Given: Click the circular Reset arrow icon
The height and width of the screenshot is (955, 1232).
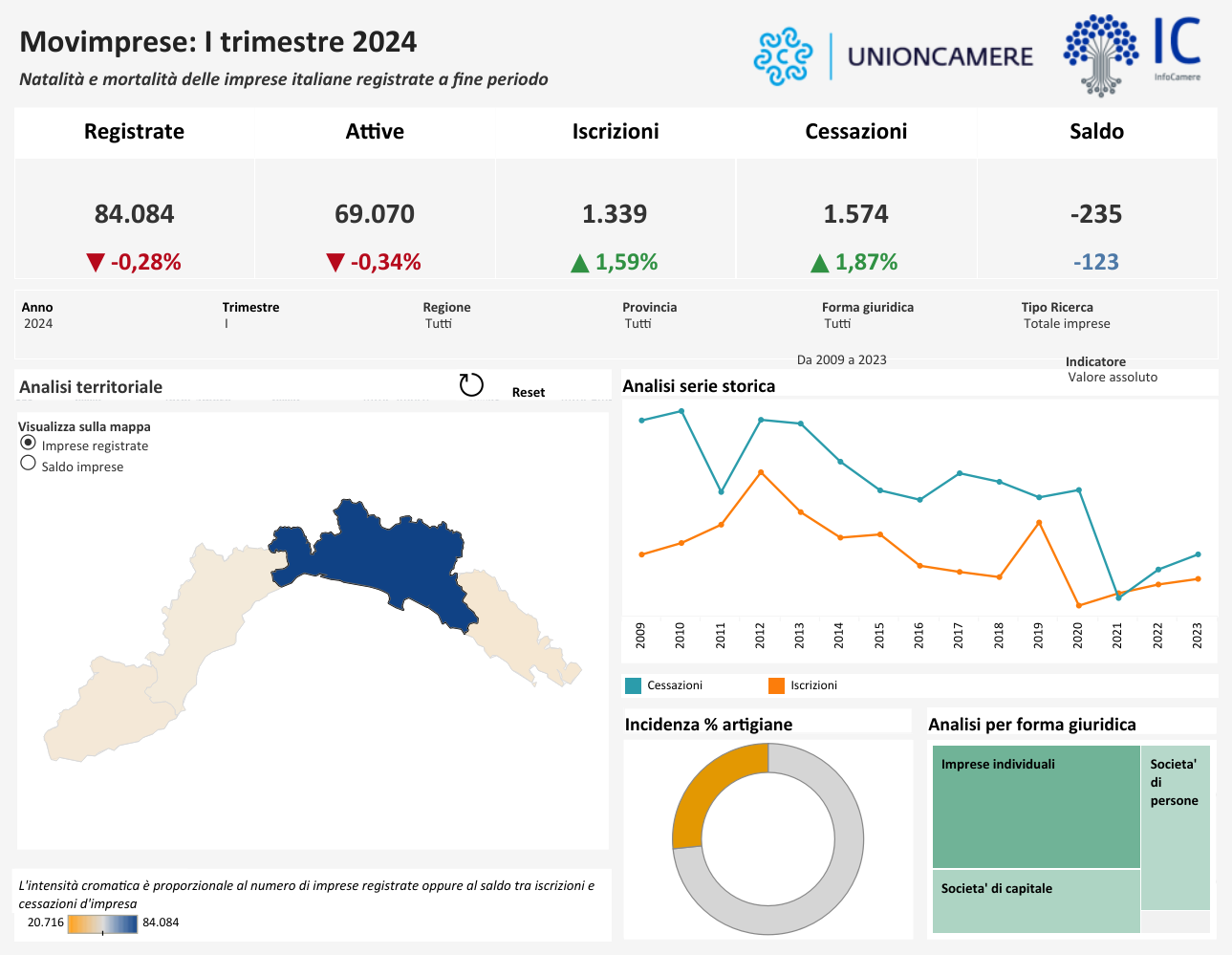Looking at the screenshot, I should coord(471,385).
